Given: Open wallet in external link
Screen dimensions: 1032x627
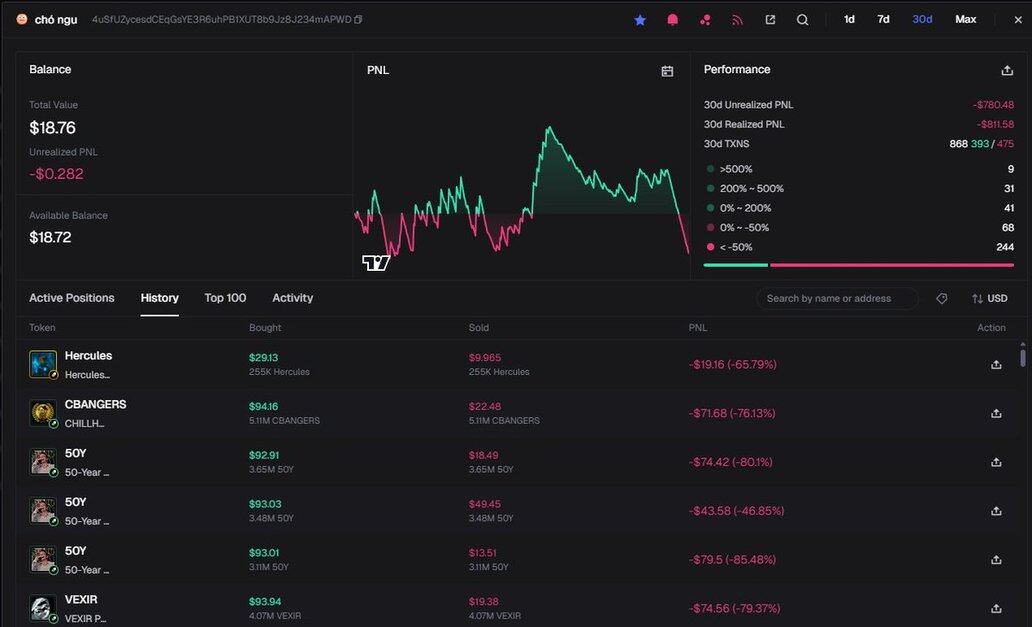Looking at the screenshot, I should coord(770,20).
